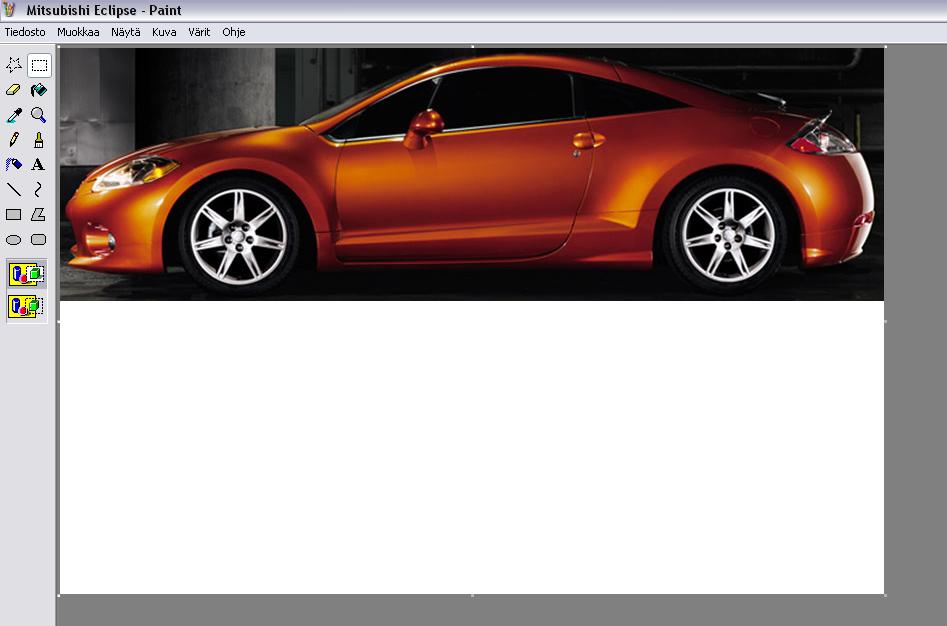Select the Free-Form Select star tool
This screenshot has width=947, height=626.
[14, 65]
